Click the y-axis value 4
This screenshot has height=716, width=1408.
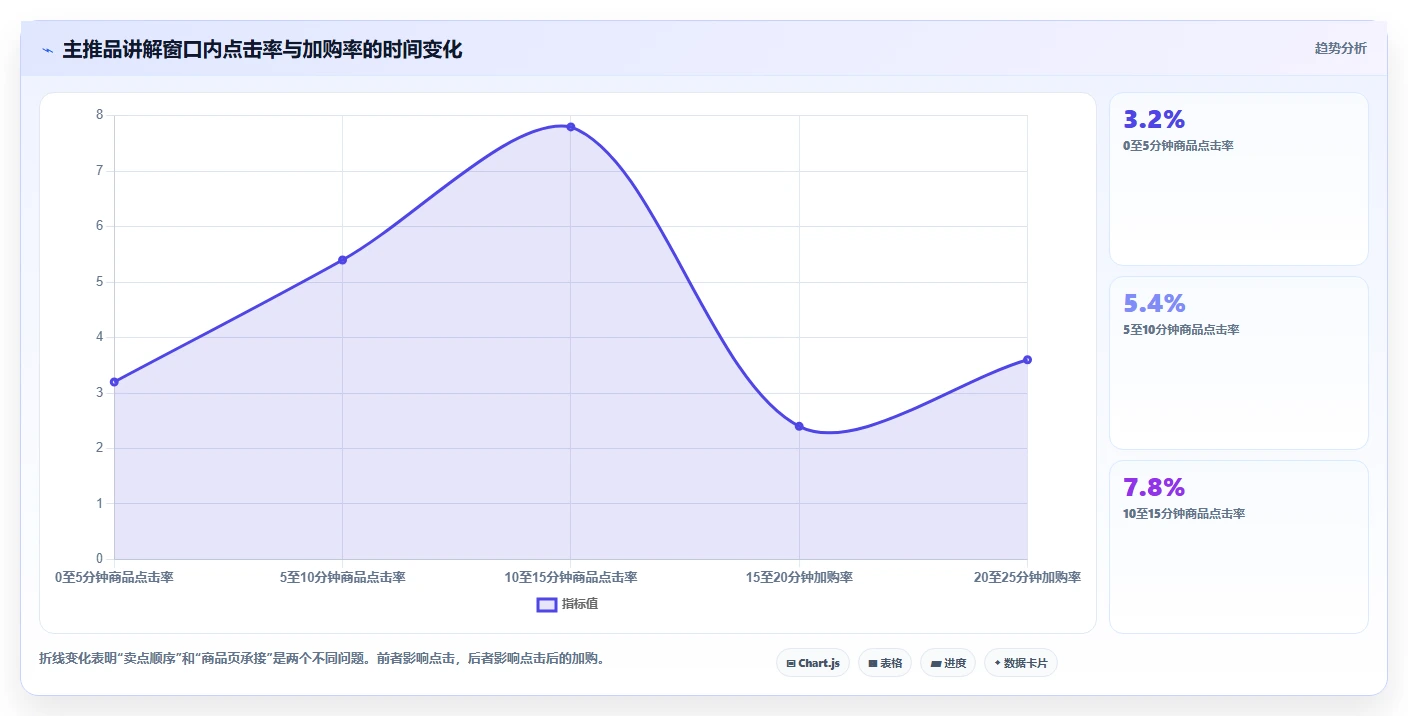tap(100, 337)
